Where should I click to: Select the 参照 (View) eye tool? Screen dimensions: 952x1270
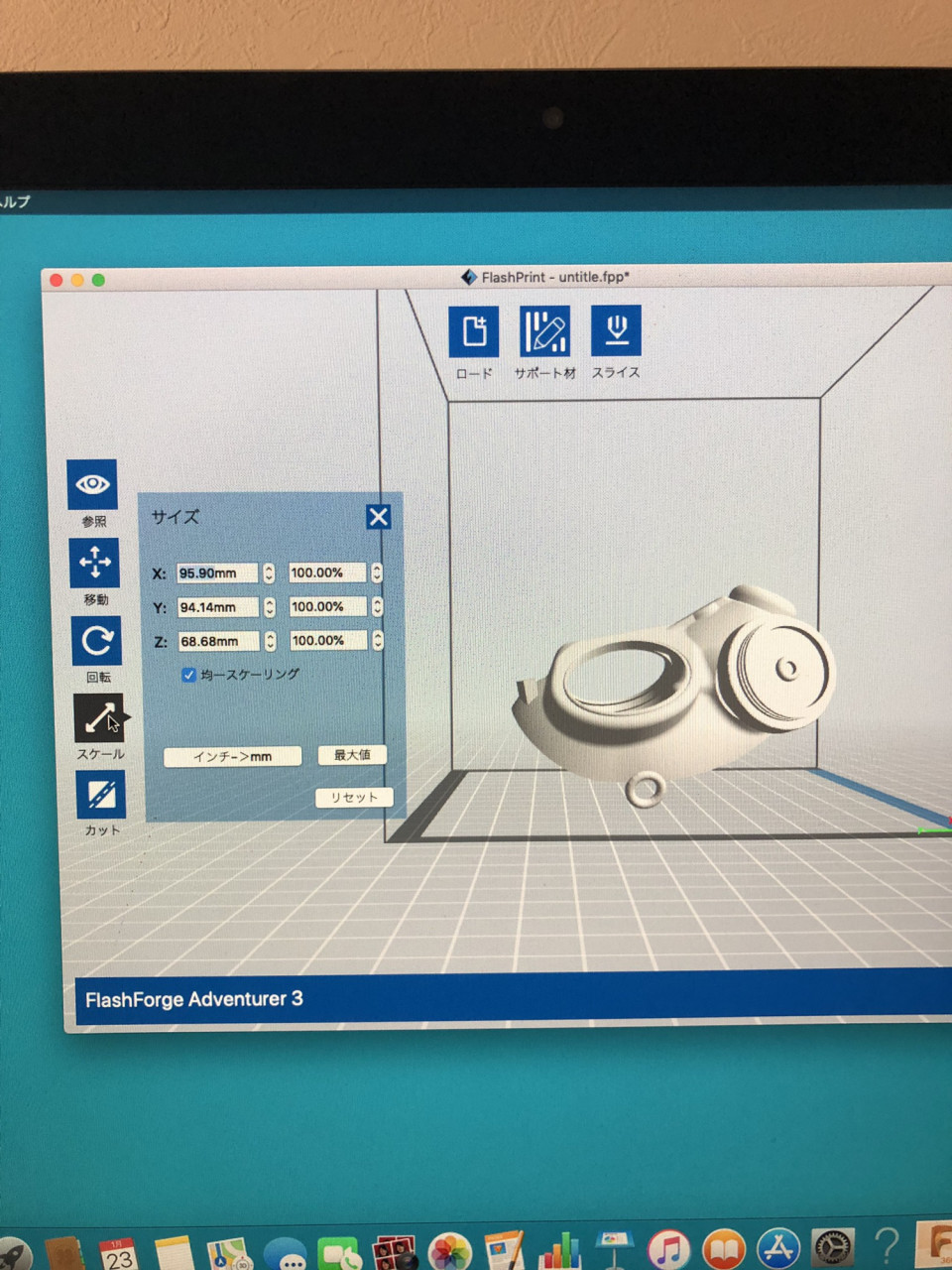coord(92,484)
